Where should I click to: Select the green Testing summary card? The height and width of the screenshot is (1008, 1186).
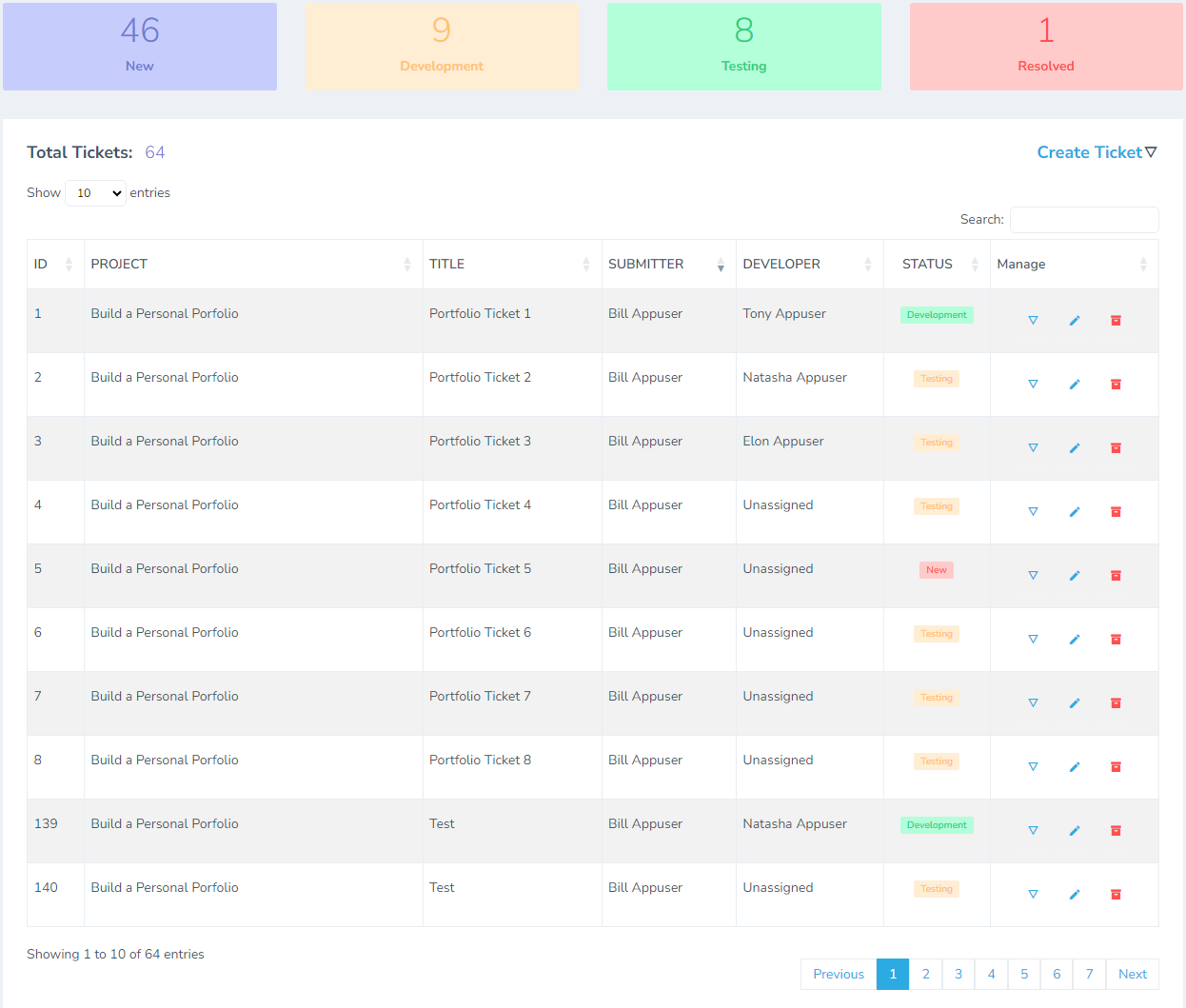coord(743,47)
